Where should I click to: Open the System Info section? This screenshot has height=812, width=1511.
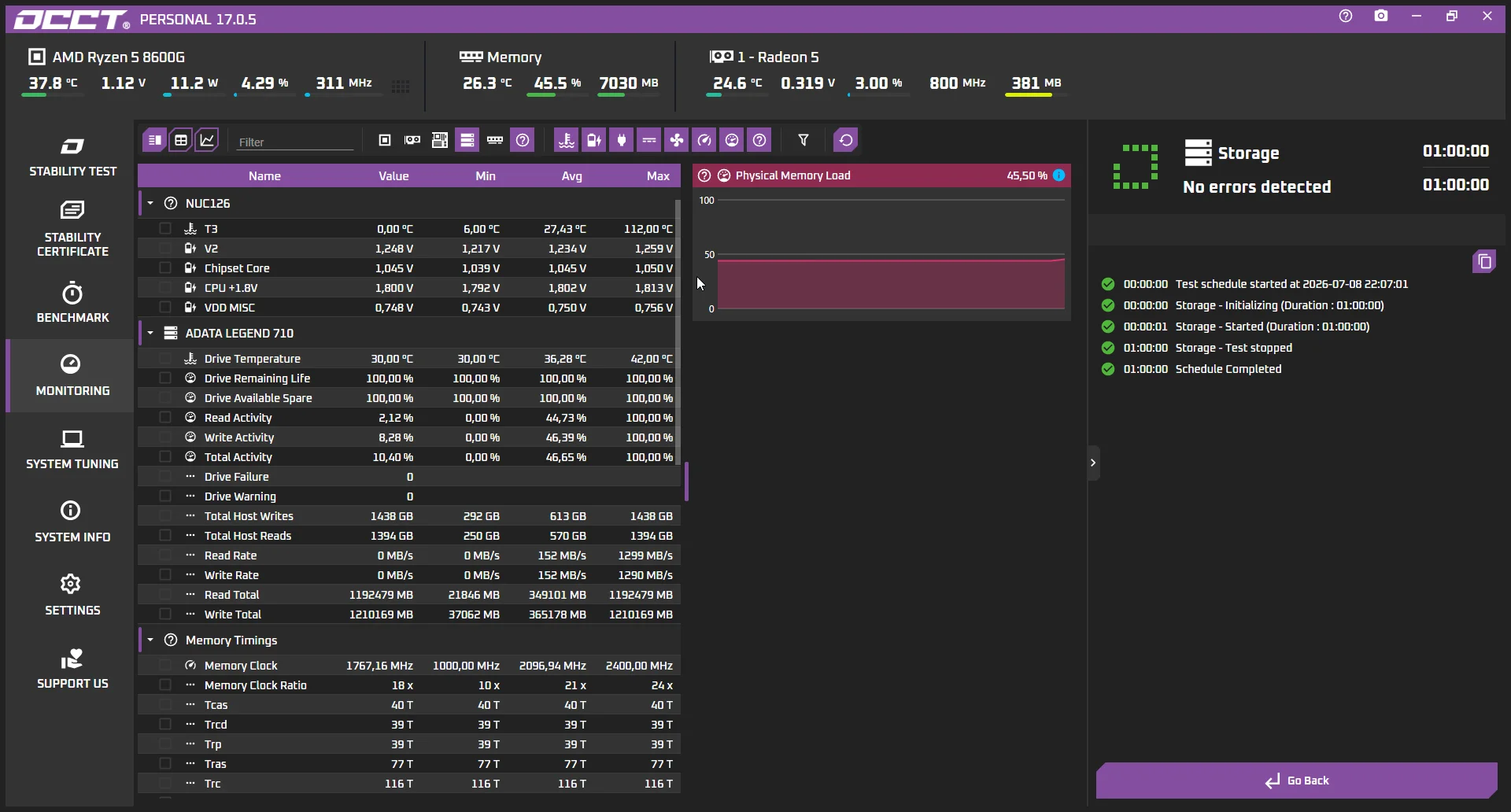72,522
